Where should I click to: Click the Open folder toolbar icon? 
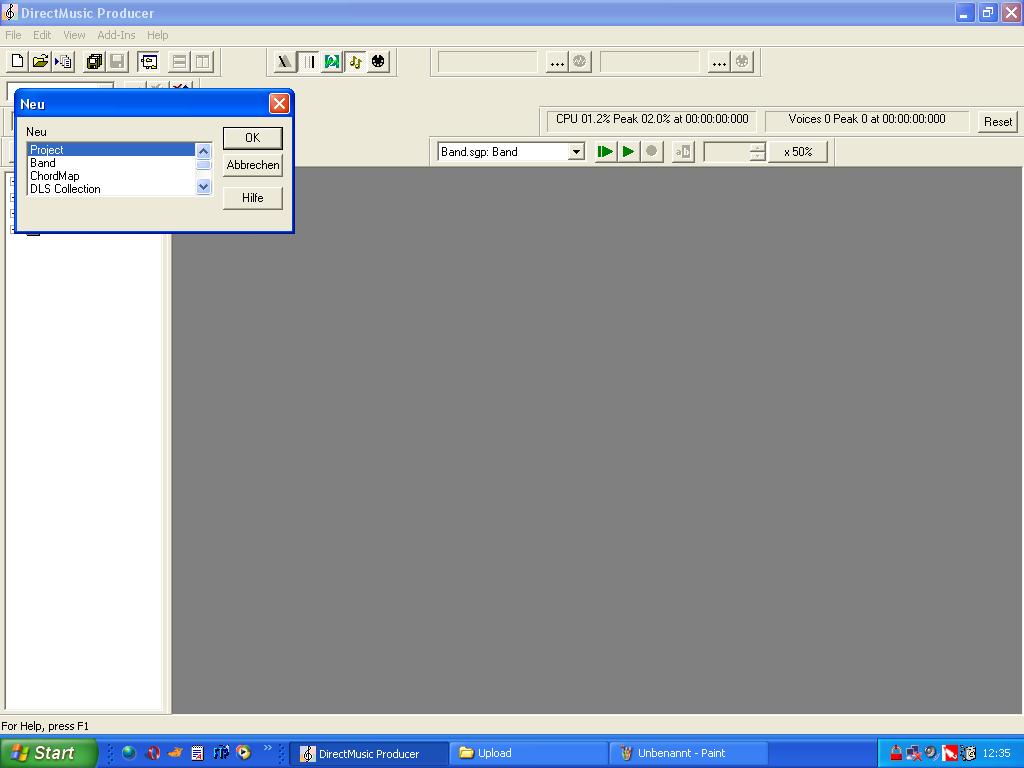point(40,61)
